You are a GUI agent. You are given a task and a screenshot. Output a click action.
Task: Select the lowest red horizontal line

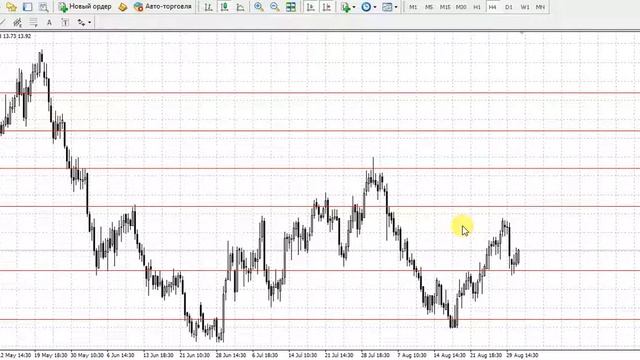[320, 320]
